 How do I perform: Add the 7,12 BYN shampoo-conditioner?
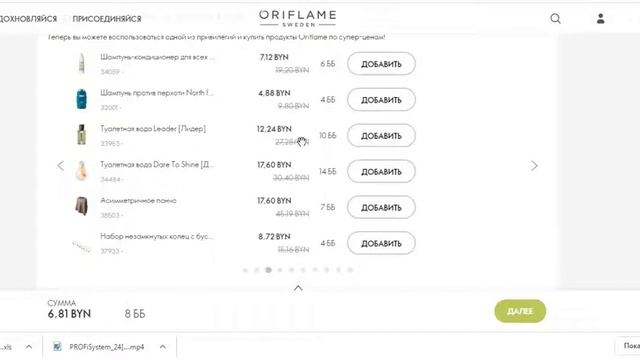[381, 64]
